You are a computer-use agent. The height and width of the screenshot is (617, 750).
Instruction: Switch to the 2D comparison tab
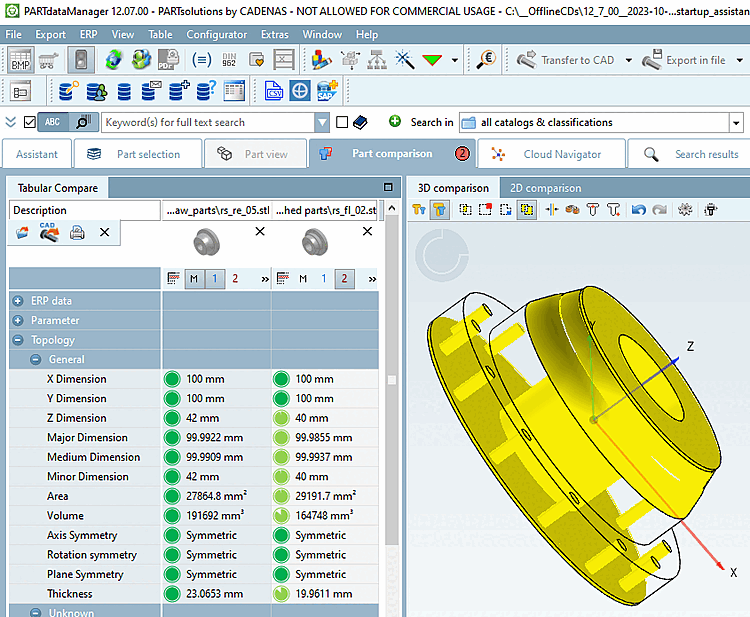545,188
